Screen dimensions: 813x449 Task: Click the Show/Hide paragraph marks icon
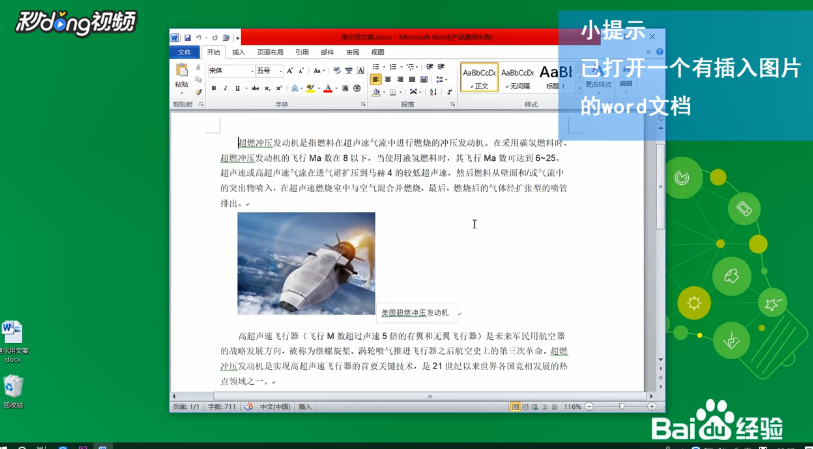(x=449, y=92)
